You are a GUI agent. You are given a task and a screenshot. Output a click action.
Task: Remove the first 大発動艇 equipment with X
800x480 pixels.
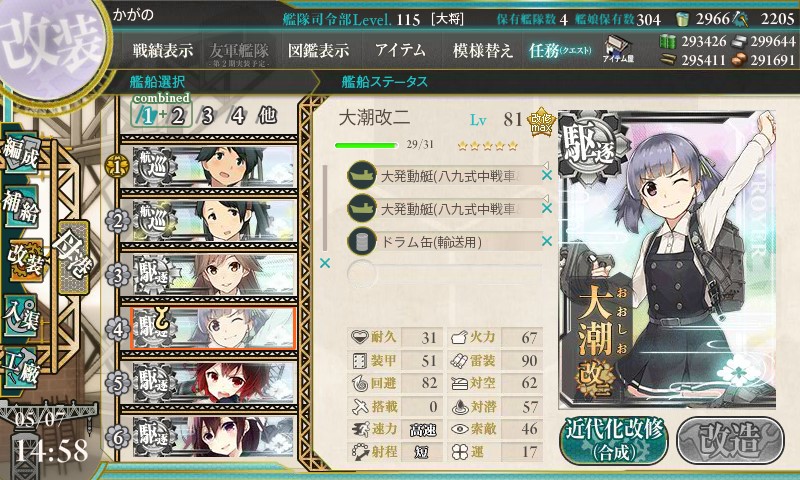(x=547, y=175)
